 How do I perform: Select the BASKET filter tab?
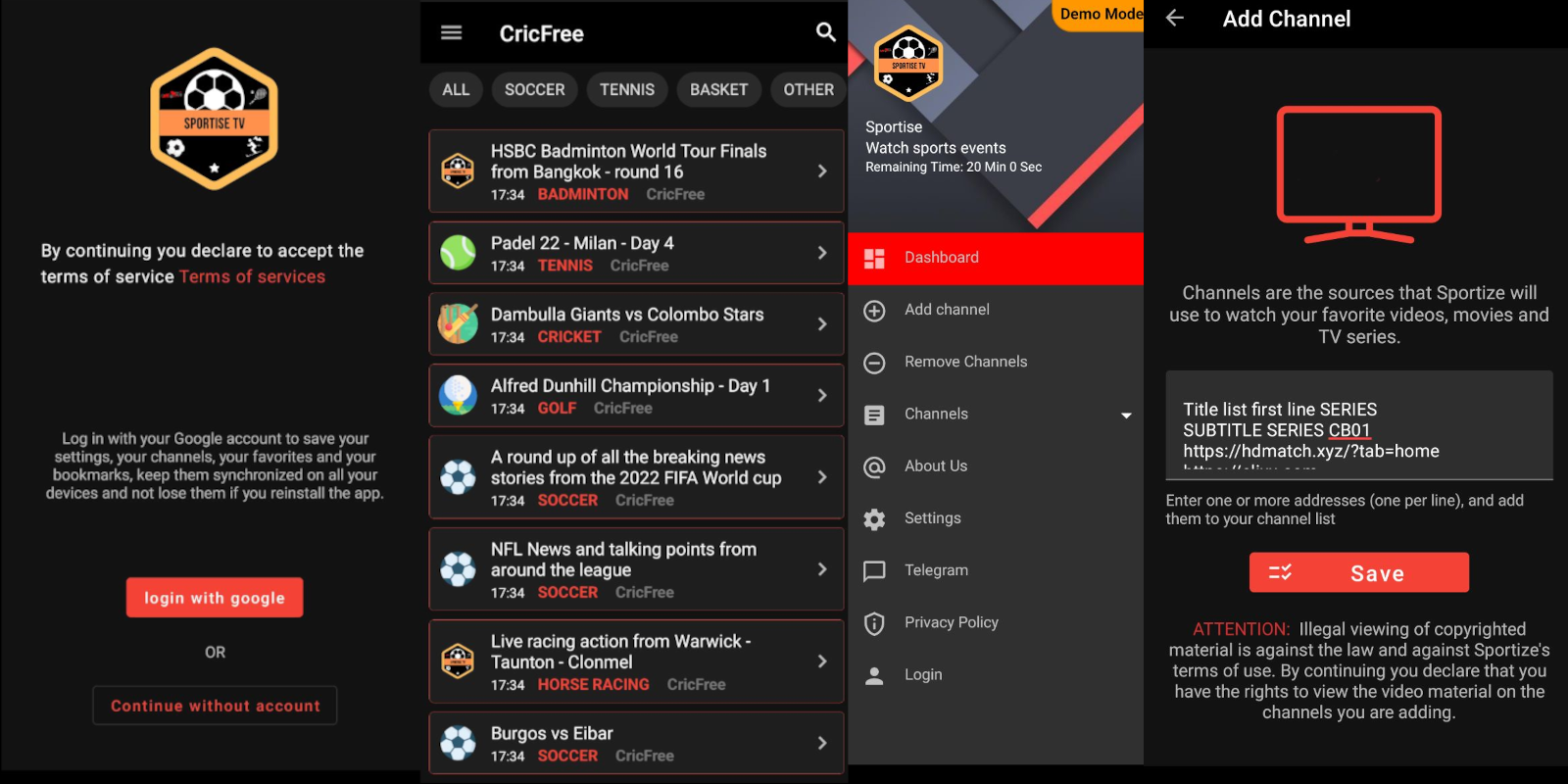pyautogui.click(x=718, y=89)
